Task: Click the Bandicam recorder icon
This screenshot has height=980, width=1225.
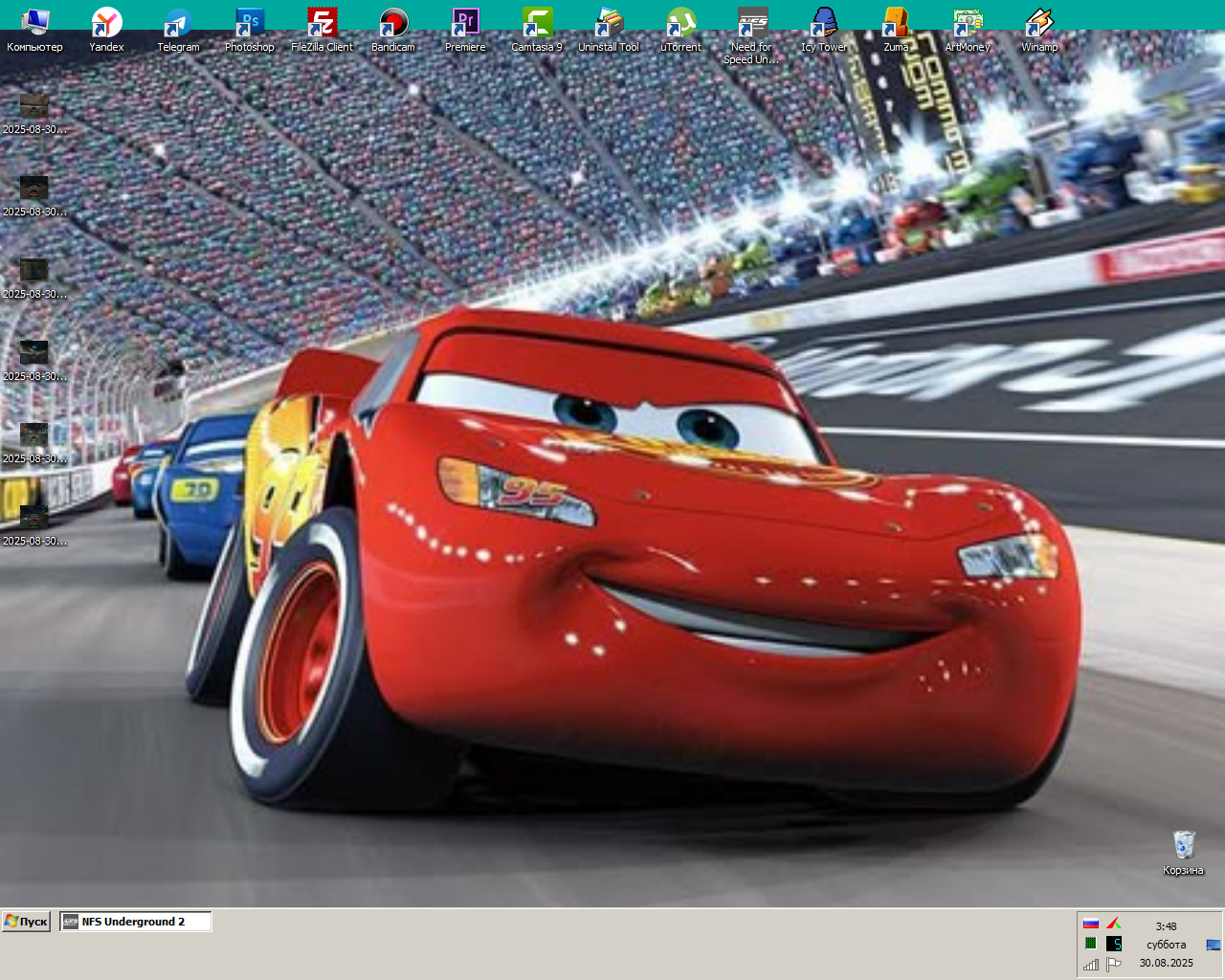Action: point(393,30)
